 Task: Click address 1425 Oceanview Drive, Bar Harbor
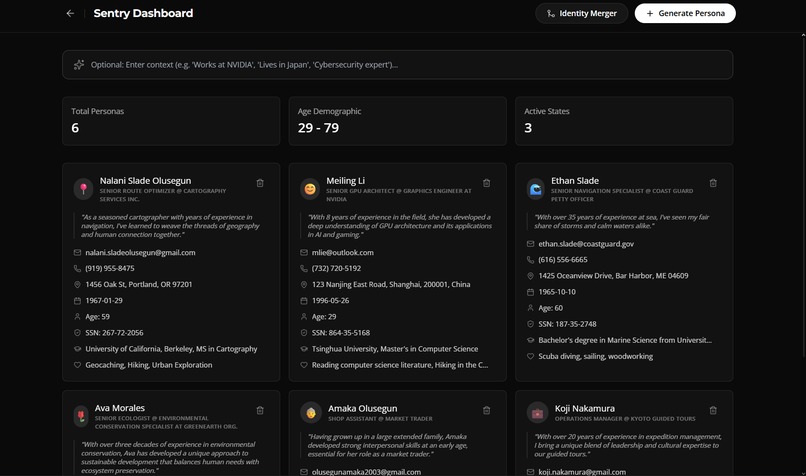click(x=613, y=276)
